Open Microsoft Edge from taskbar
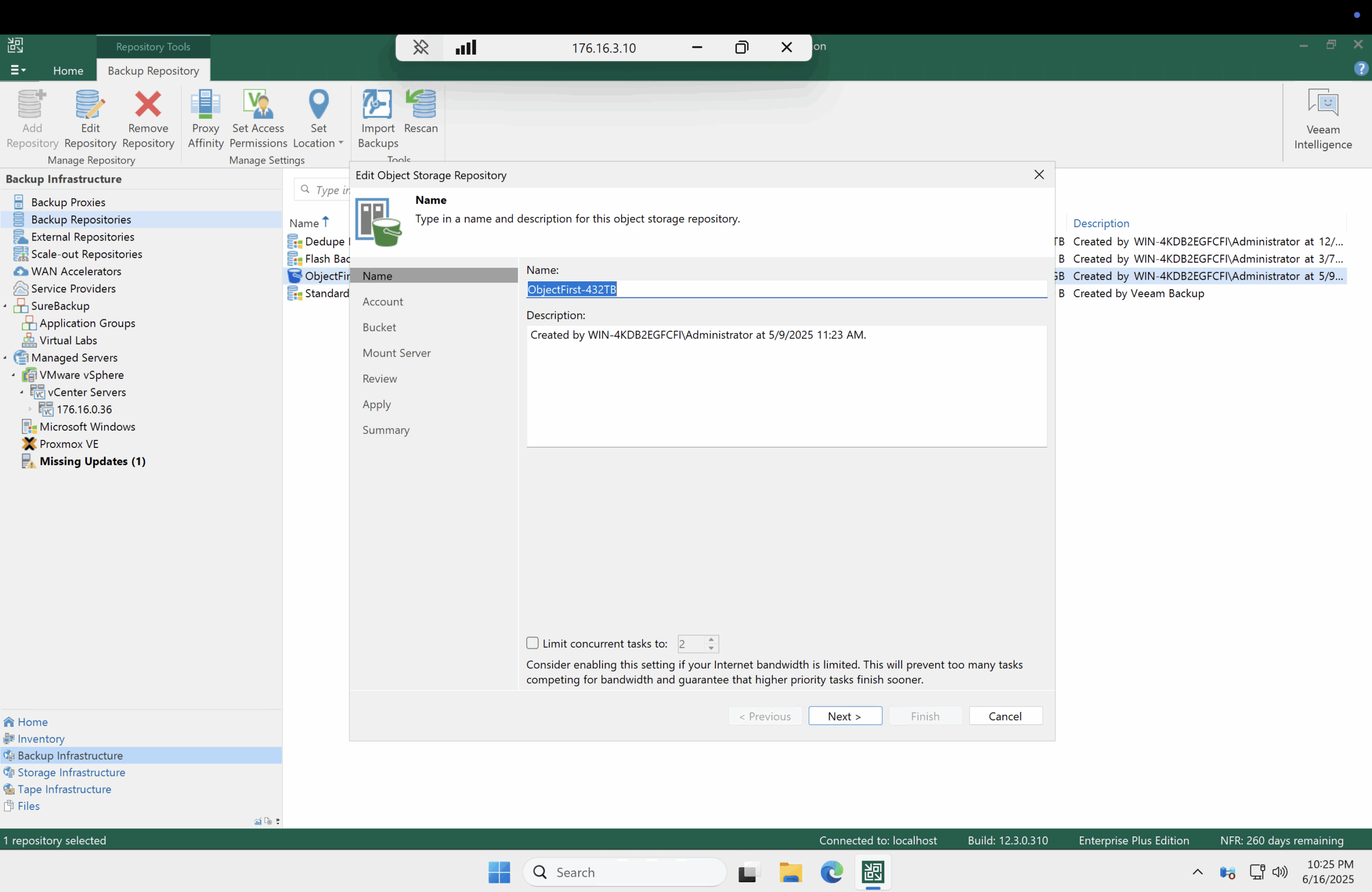The width and height of the screenshot is (1372, 892). point(831,872)
